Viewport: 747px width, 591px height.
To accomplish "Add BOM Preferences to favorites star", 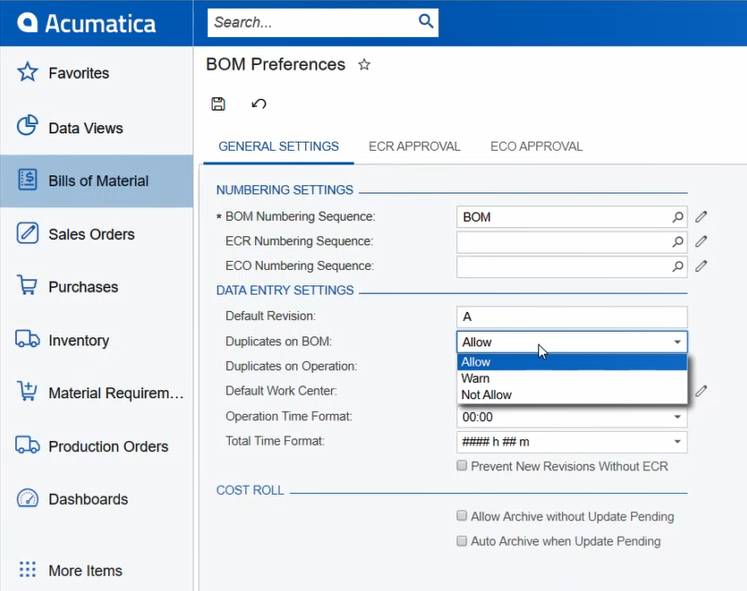I will click(x=364, y=64).
